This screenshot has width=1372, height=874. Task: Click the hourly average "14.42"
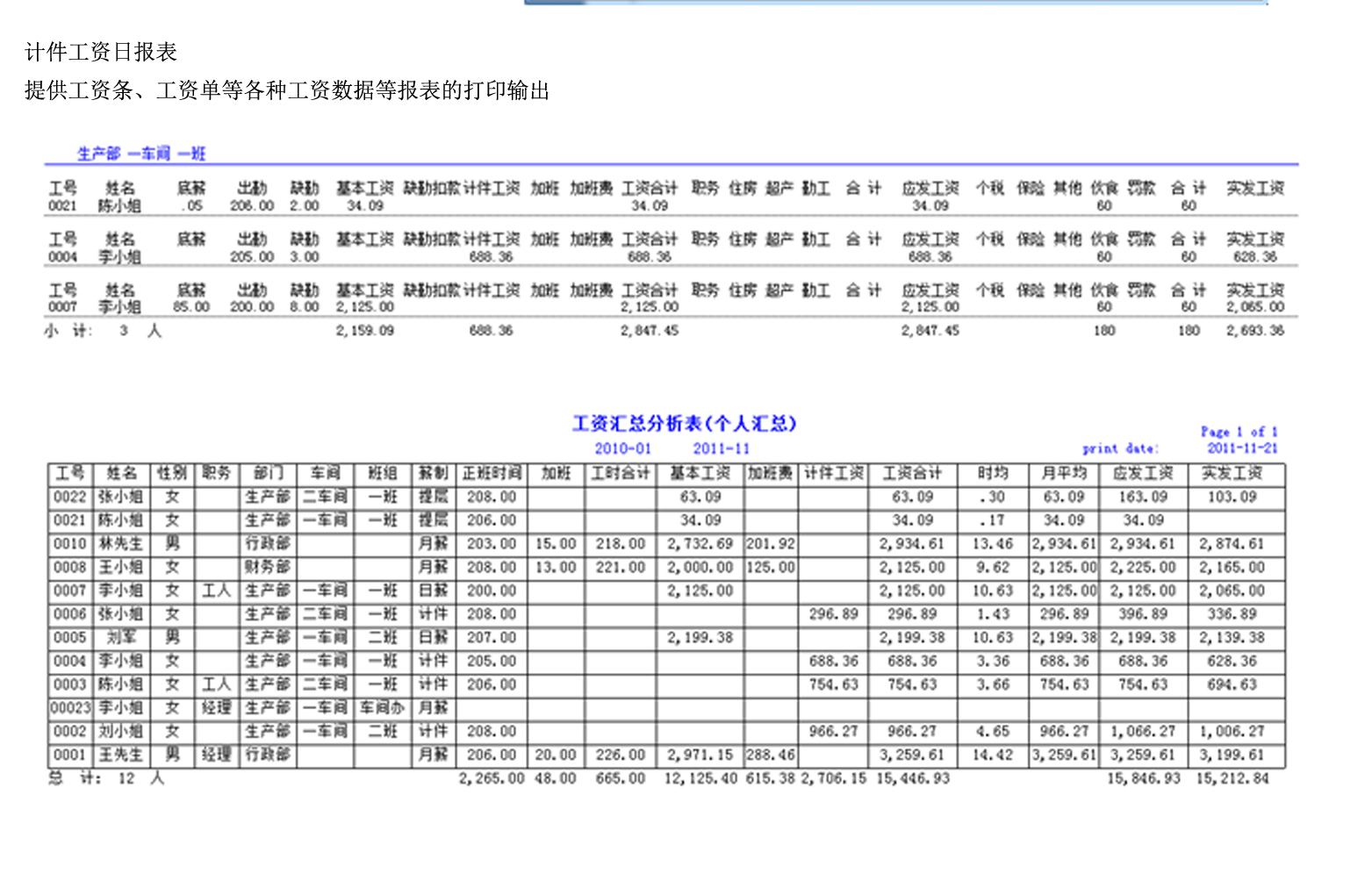993,755
